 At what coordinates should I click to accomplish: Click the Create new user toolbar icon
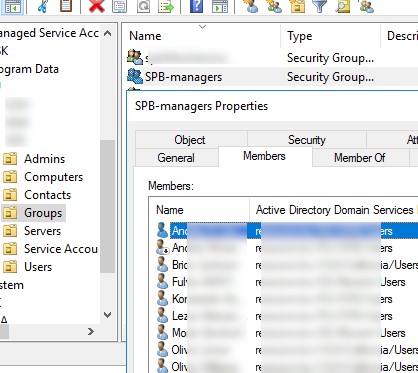pyautogui.click(x=251, y=6)
